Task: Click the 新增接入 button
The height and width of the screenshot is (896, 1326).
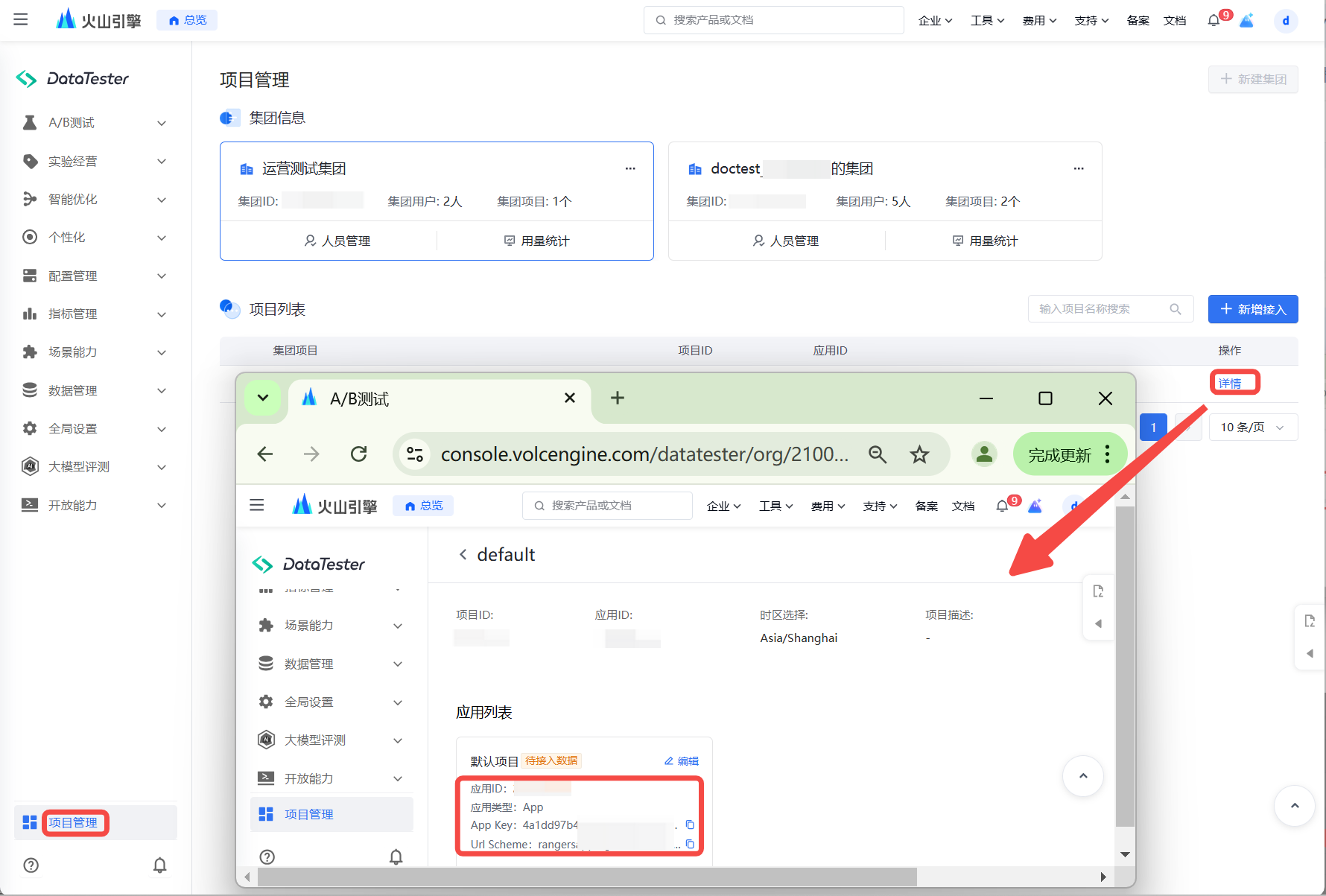Action: tap(1253, 309)
